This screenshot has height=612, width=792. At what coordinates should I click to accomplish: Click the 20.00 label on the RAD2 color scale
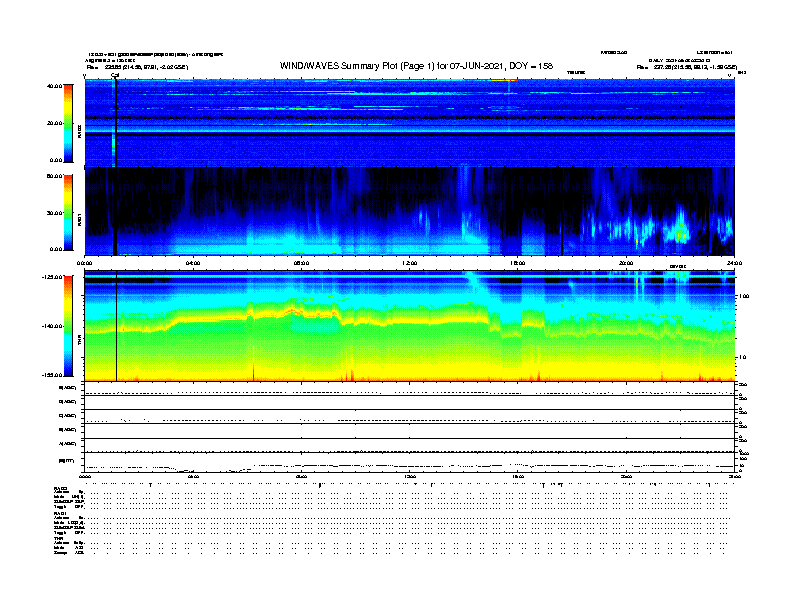coord(55,123)
